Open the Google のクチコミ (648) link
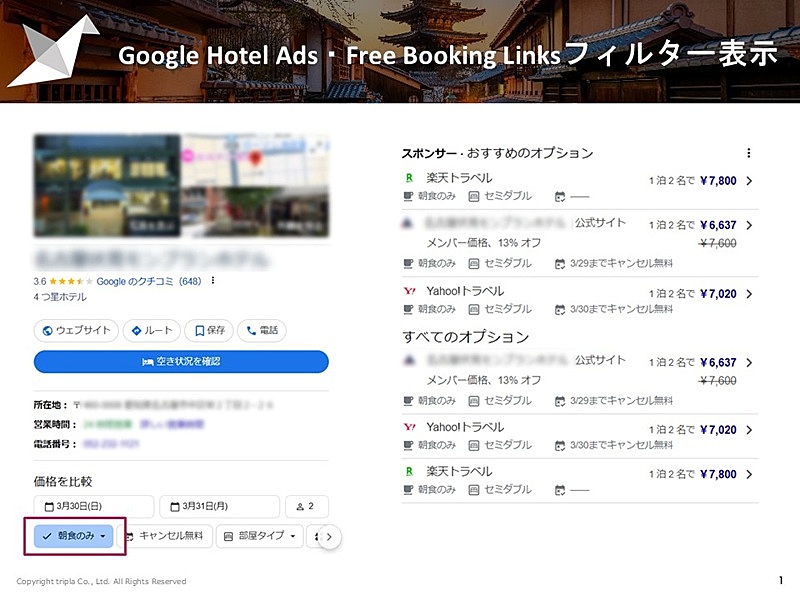 (148, 281)
